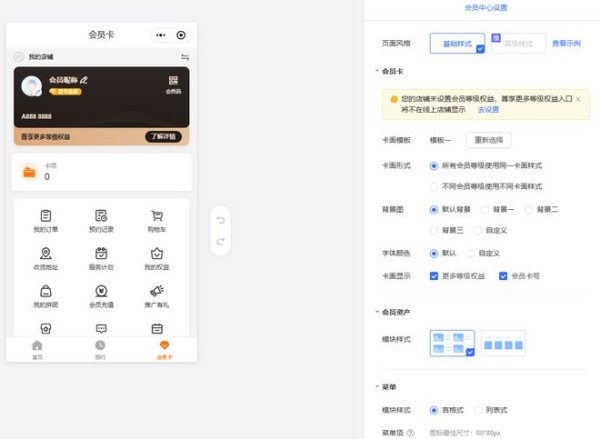Viewport: 600px width, 439px height.
Task: Dismiss the yellow warning notice
Action: click(x=578, y=99)
